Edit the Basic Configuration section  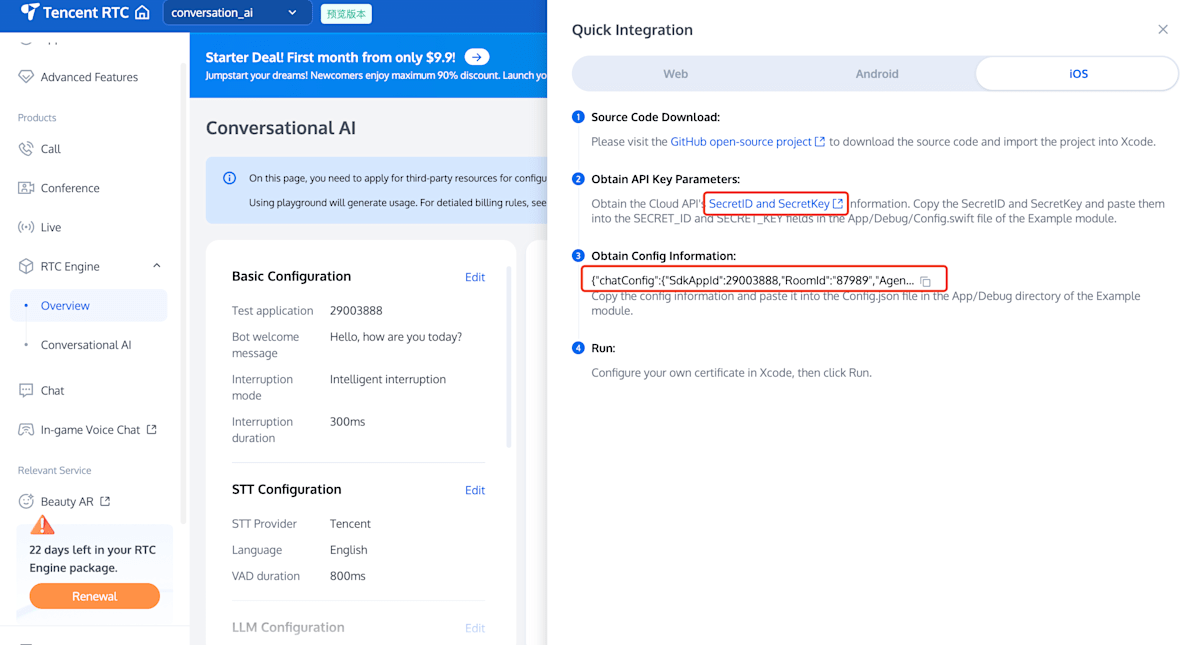coord(475,277)
